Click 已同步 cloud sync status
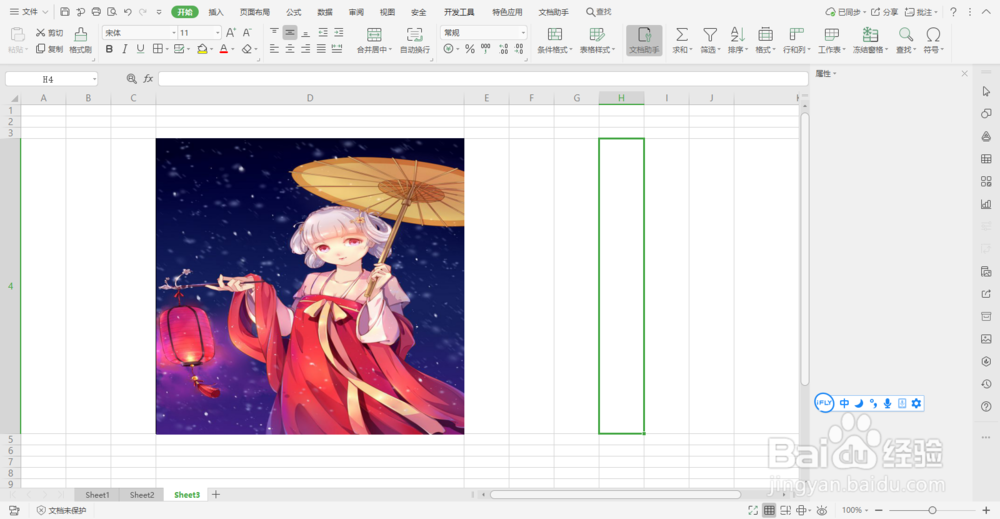The width and height of the screenshot is (1000, 519). 846,12
